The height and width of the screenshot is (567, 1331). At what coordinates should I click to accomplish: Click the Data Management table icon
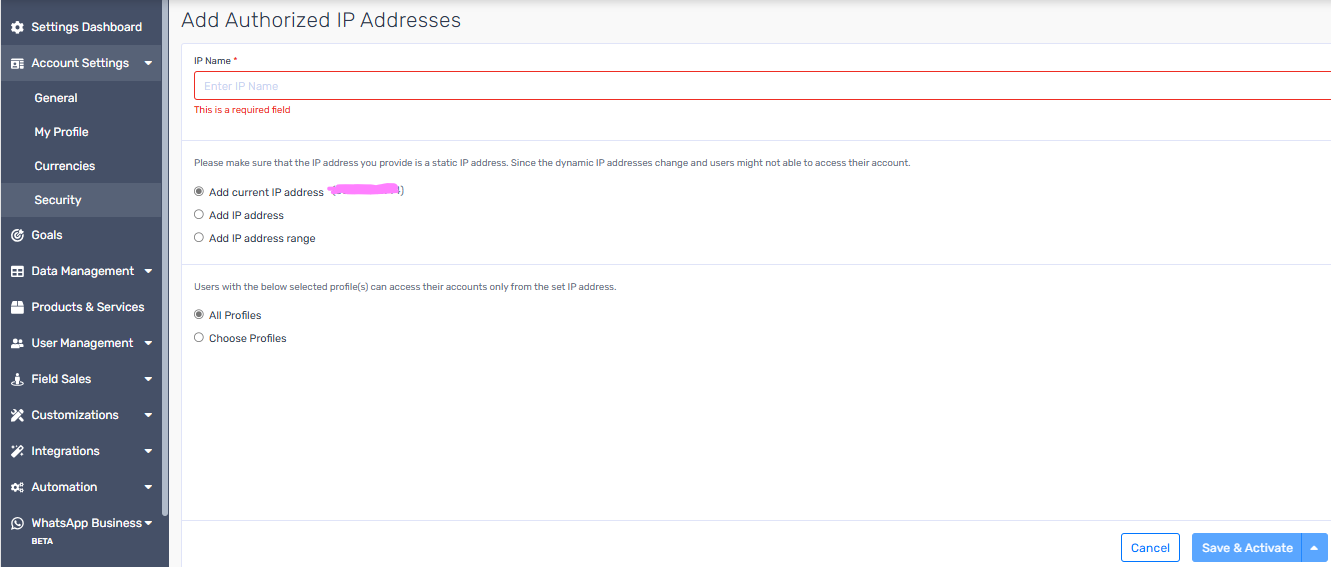(17, 271)
